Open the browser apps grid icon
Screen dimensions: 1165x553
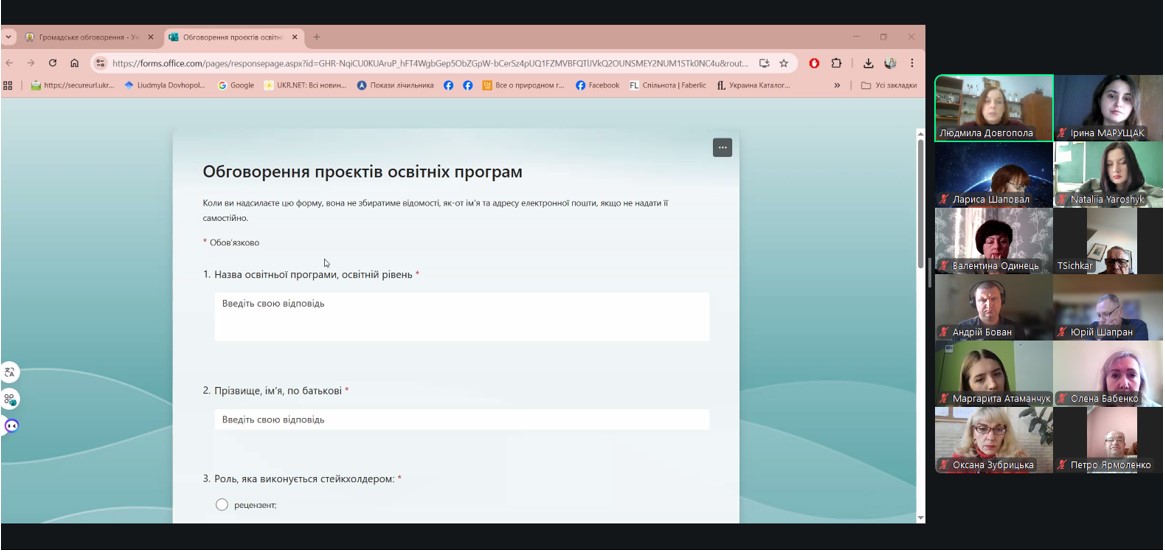pos(8,86)
